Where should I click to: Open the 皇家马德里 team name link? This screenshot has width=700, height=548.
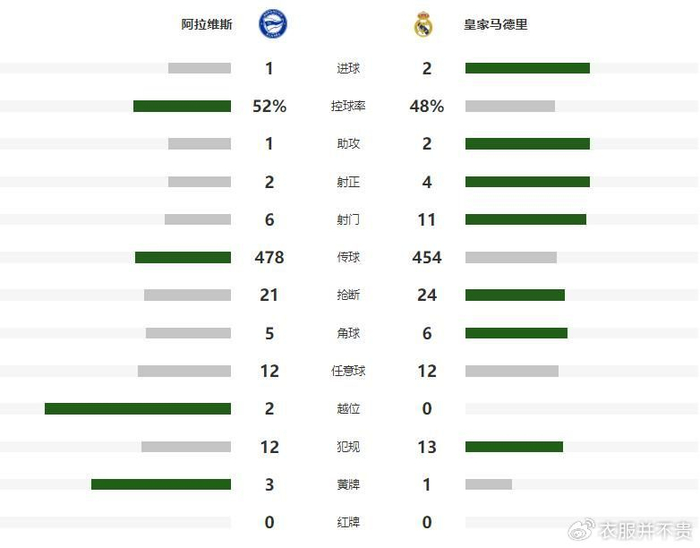496,25
